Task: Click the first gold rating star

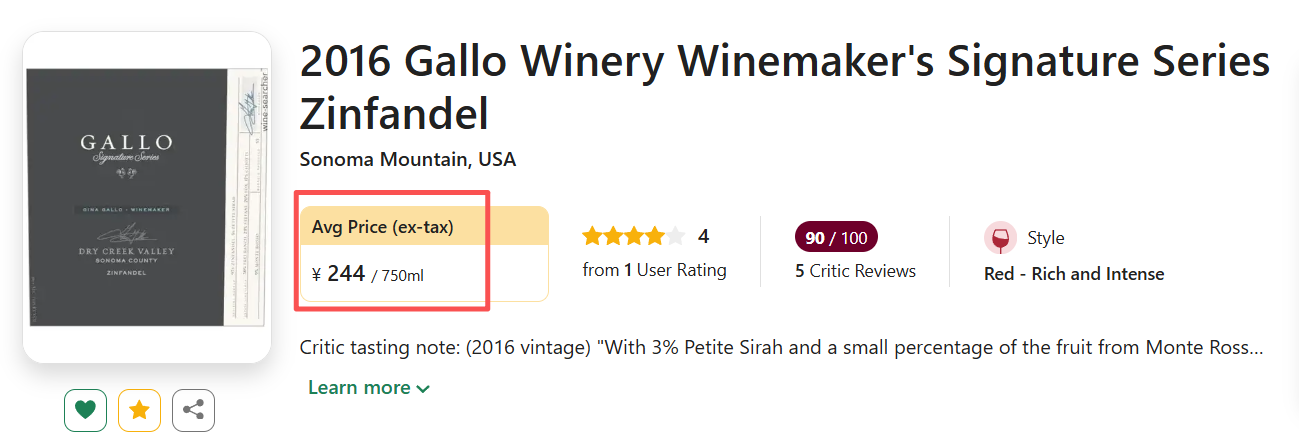Action: tap(593, 237)
